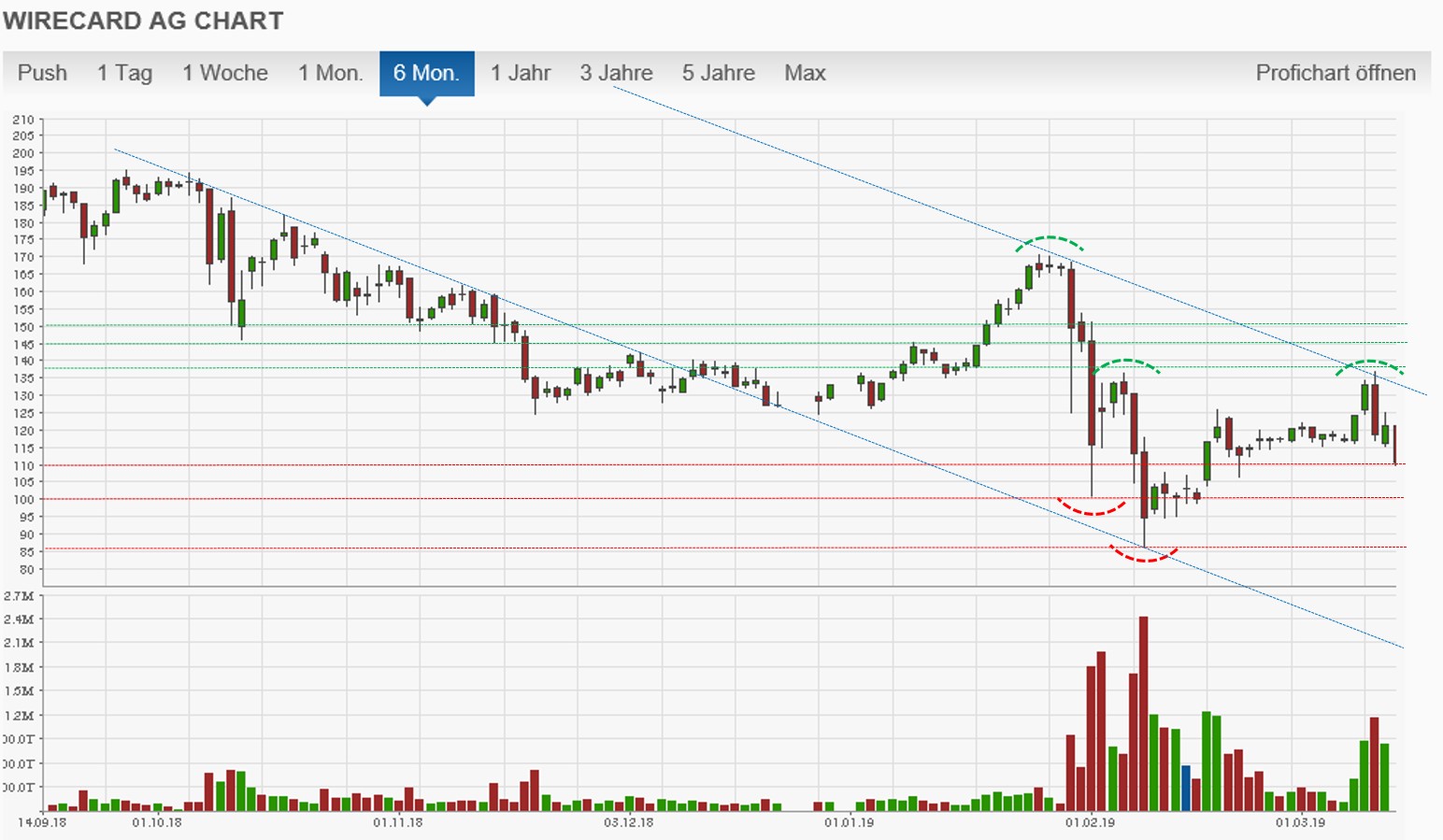The image size is (1443, 840).
Task: Select the tallest red volume bar near 01.02.19
Action: pyautogui.click(x=1142, y=710)
